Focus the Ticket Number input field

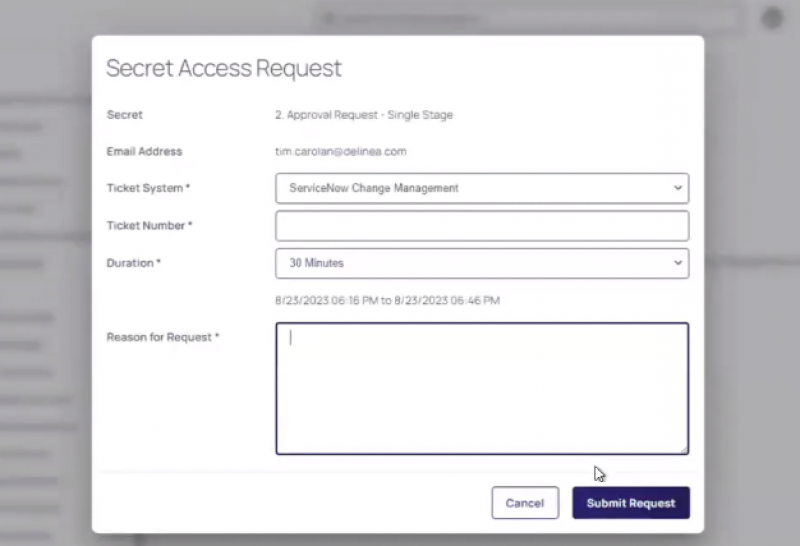pyautogui.click(x=481, y=226)
